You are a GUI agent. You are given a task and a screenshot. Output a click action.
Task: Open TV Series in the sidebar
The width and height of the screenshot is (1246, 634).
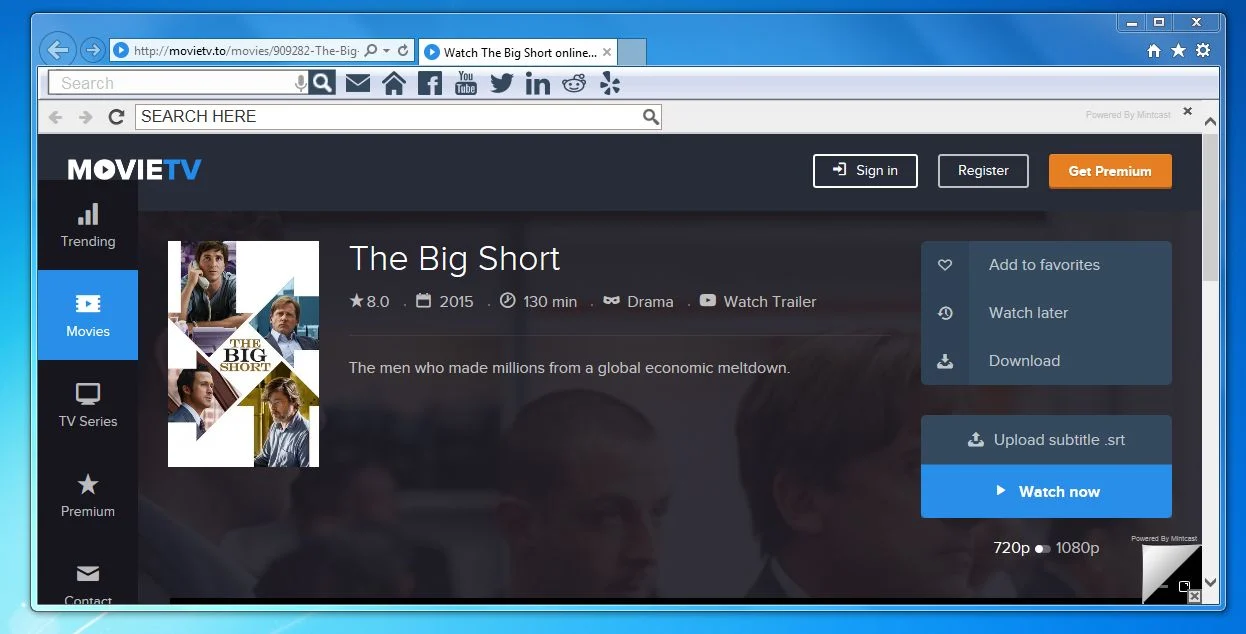click(x=88, y=405)
